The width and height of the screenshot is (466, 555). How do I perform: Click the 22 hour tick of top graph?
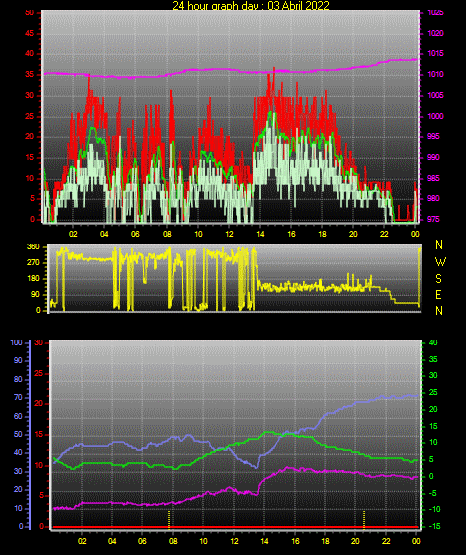384,234
